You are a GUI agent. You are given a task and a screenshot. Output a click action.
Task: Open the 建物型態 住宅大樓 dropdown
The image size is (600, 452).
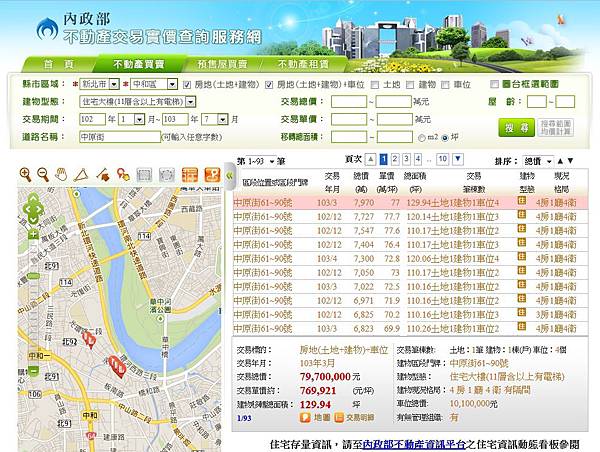138,101
